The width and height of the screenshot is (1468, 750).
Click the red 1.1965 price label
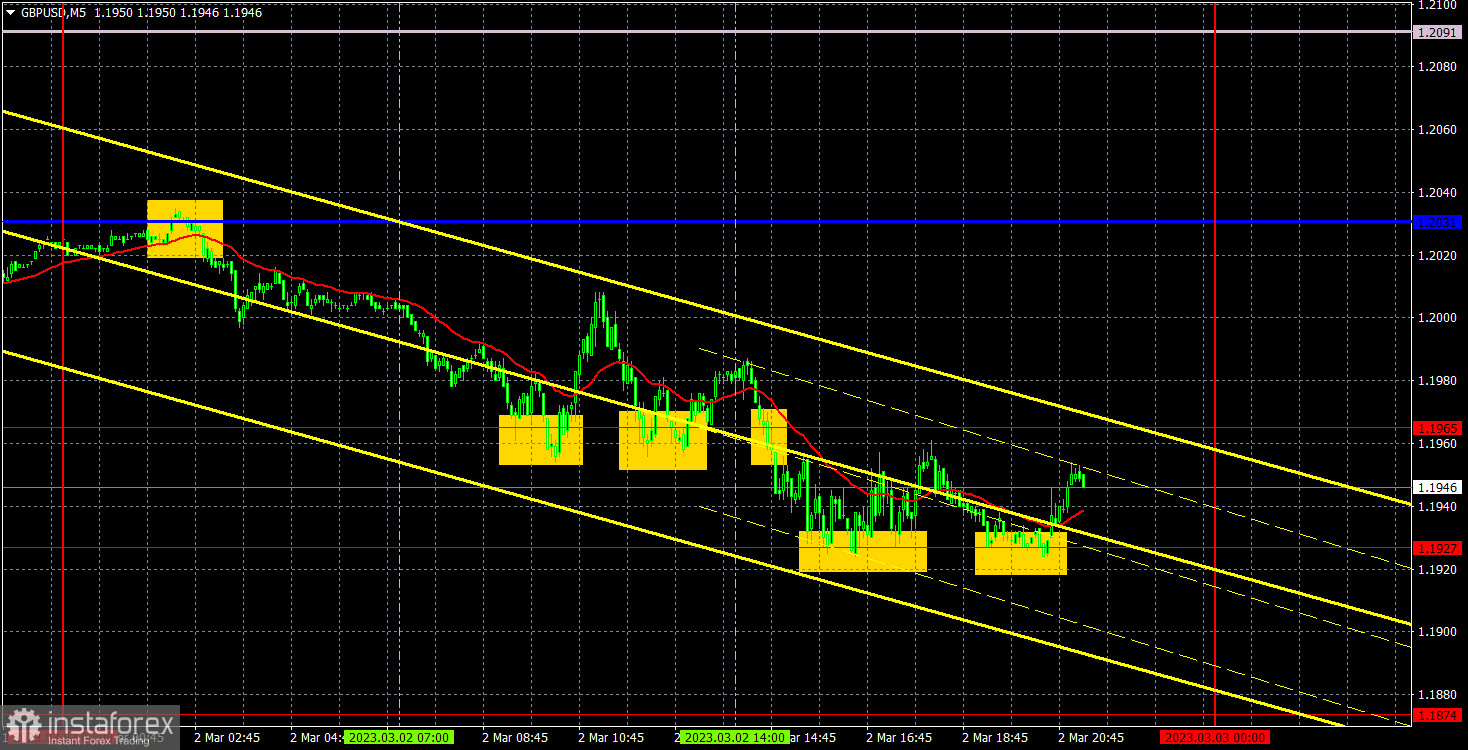tap(1439, 428)
